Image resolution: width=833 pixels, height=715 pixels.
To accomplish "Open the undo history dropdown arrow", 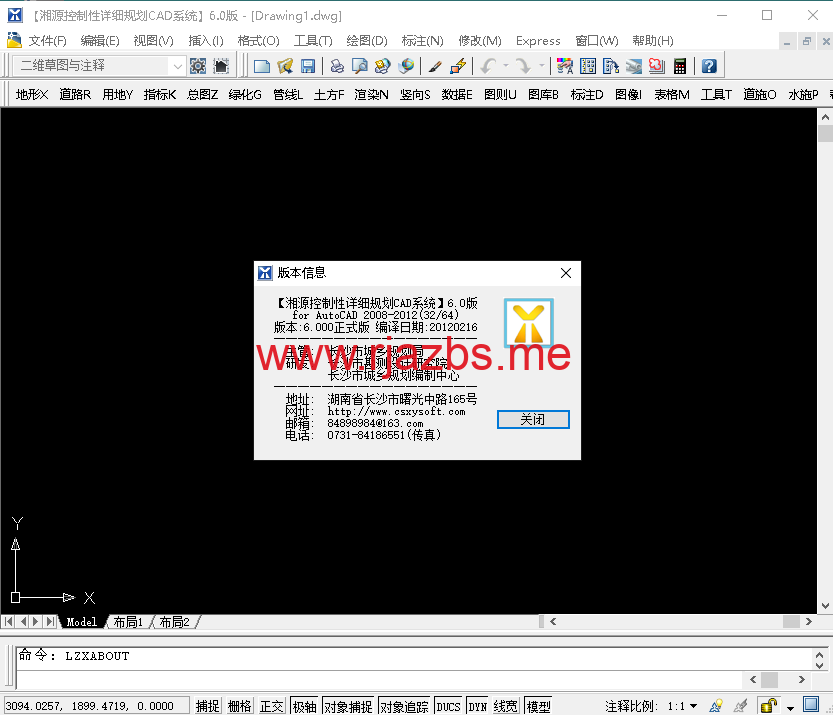I will tap(506, 66).
